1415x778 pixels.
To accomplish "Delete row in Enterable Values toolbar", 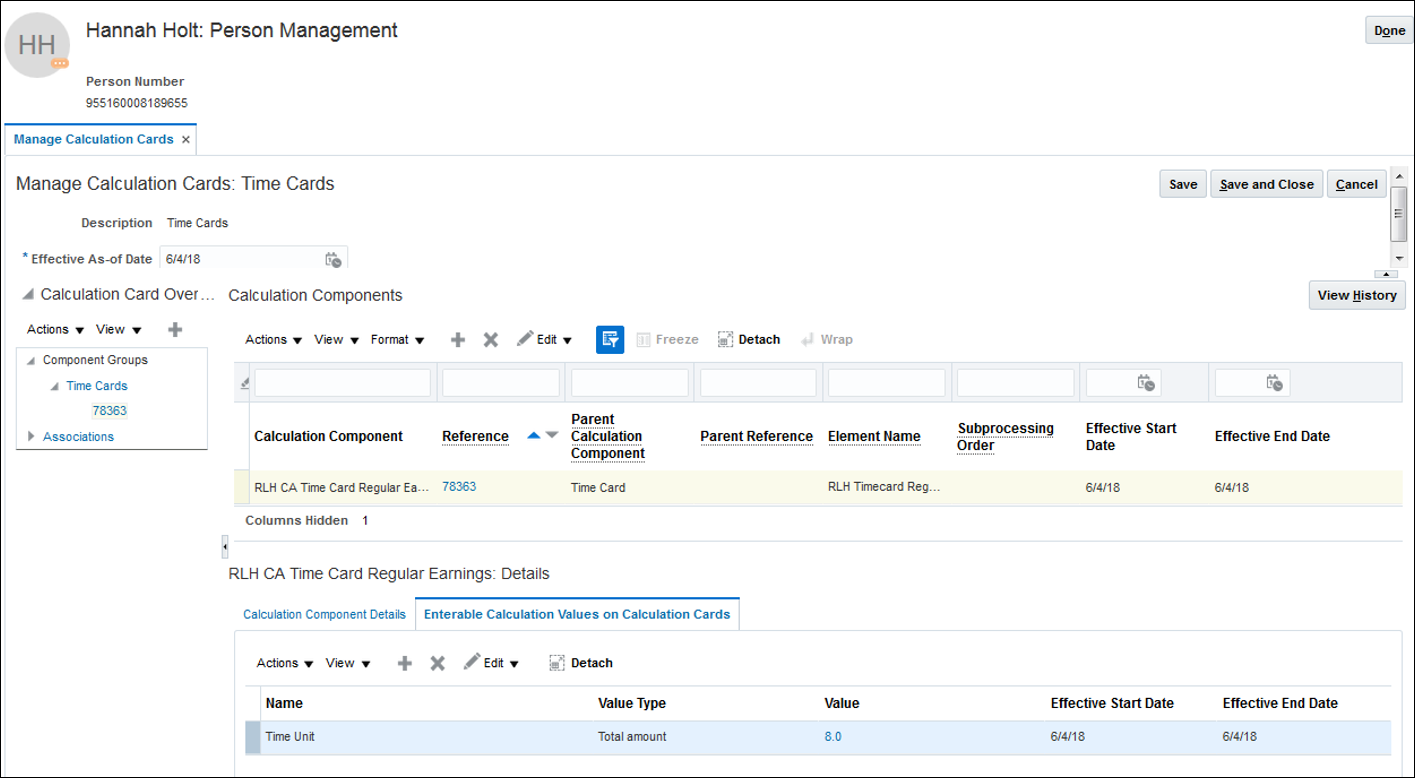I will 437,663.
